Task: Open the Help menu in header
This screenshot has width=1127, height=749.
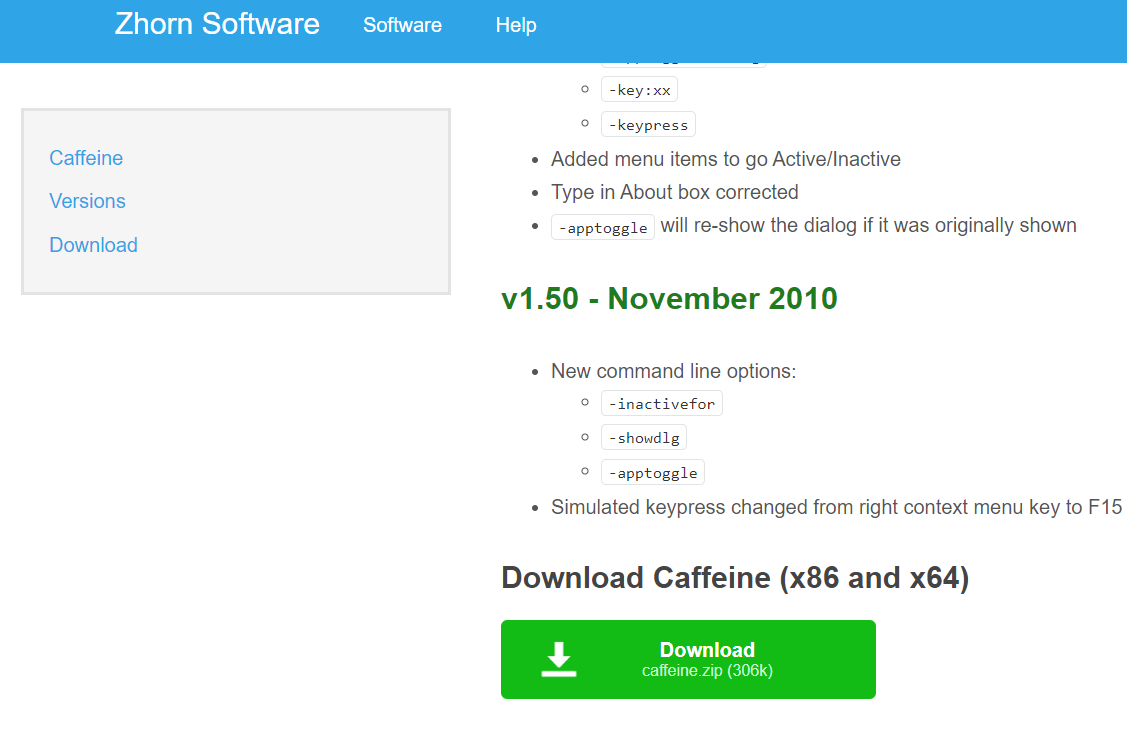Action: click(x=516, y=25)
